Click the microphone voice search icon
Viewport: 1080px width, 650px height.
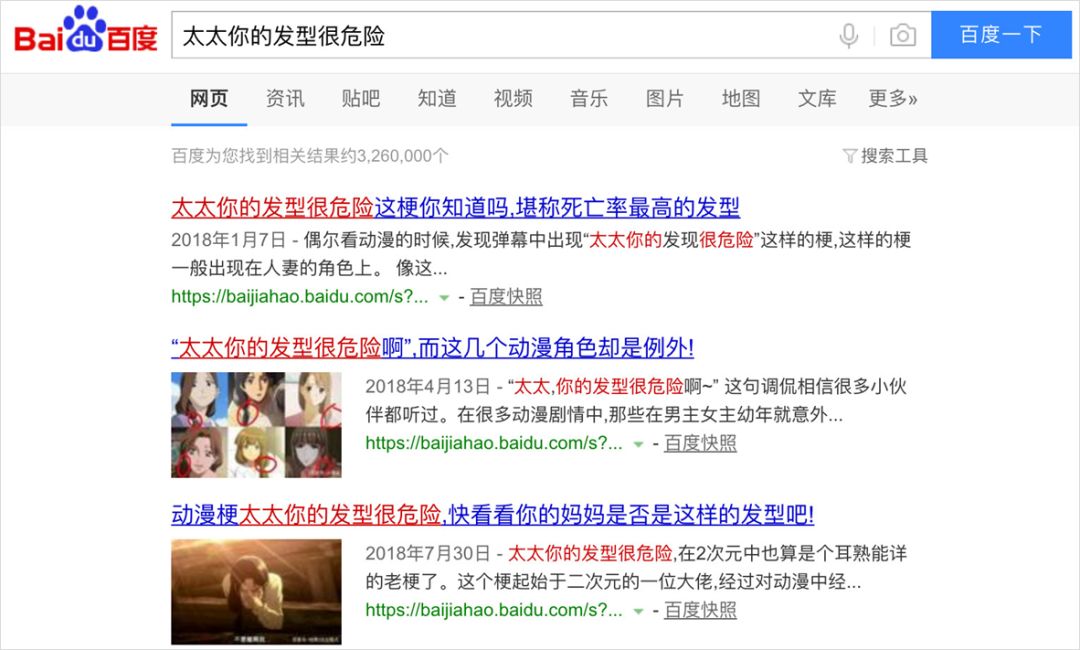[x=849, y=35]
